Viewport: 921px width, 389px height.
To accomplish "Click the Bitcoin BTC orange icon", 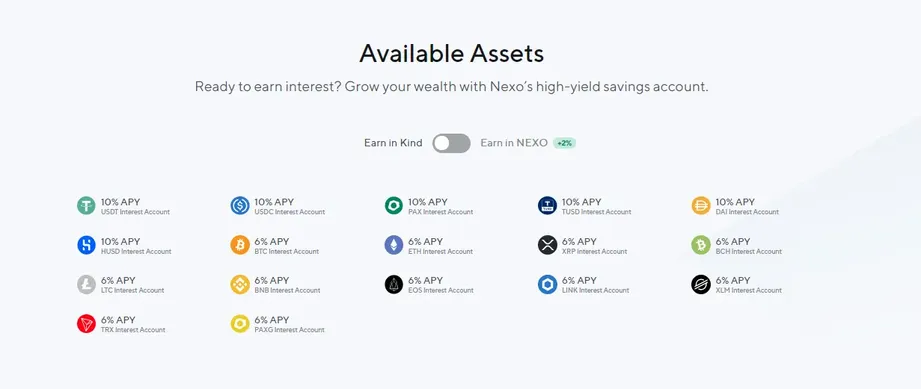I will (x=240, y=245).
